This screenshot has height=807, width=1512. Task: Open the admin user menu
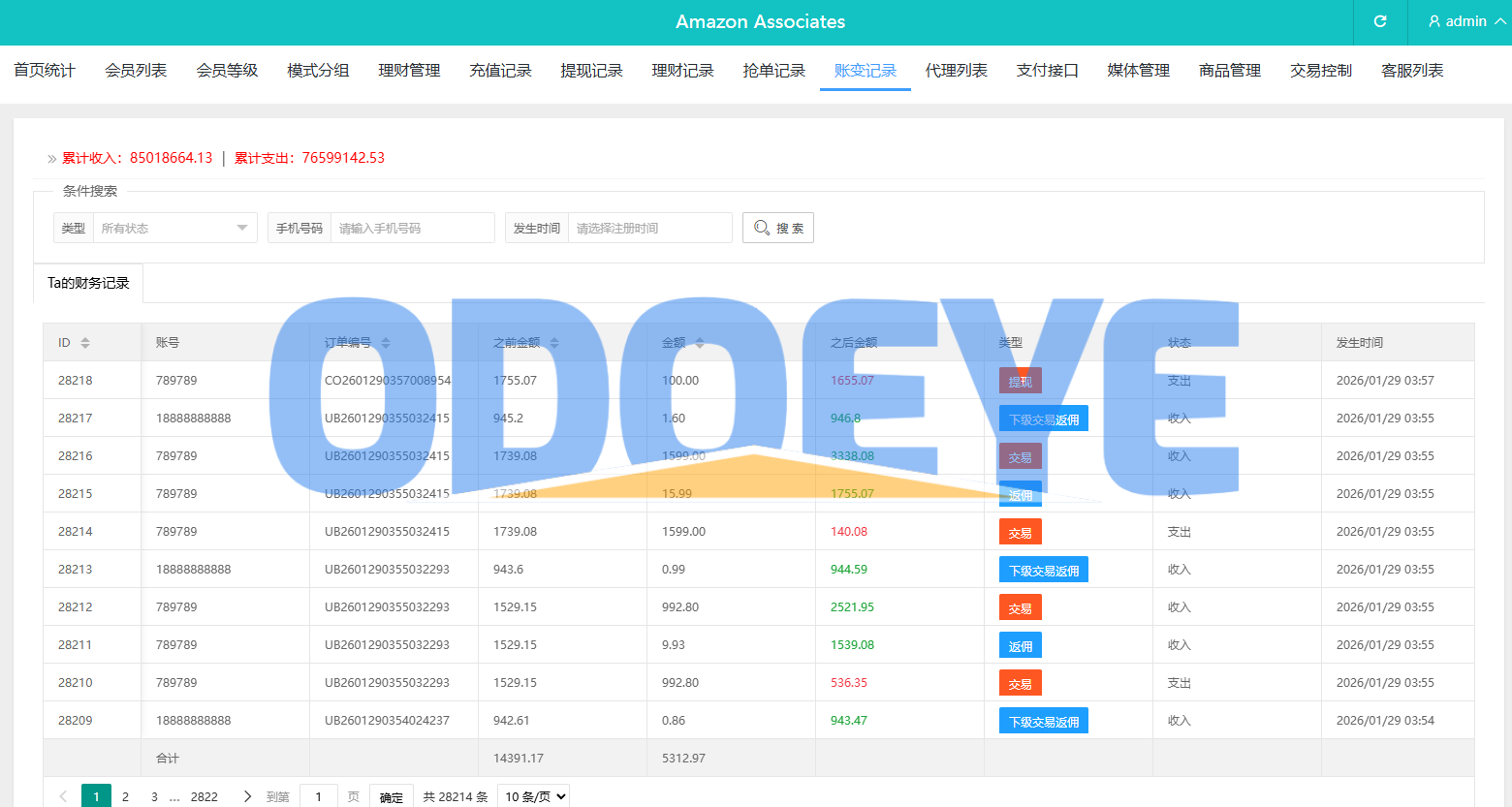pos(1465,21)
